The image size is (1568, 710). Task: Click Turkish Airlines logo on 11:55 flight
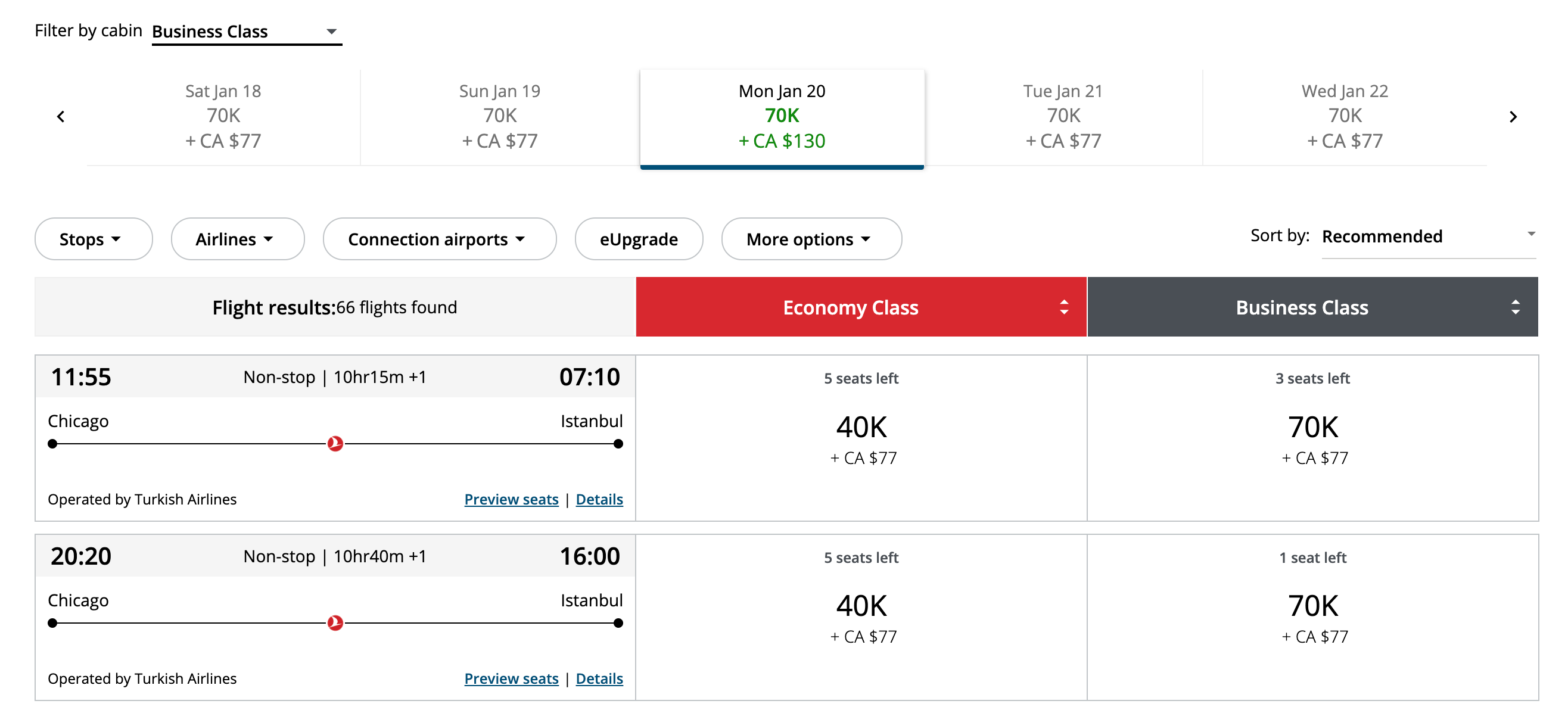(335, 444)
